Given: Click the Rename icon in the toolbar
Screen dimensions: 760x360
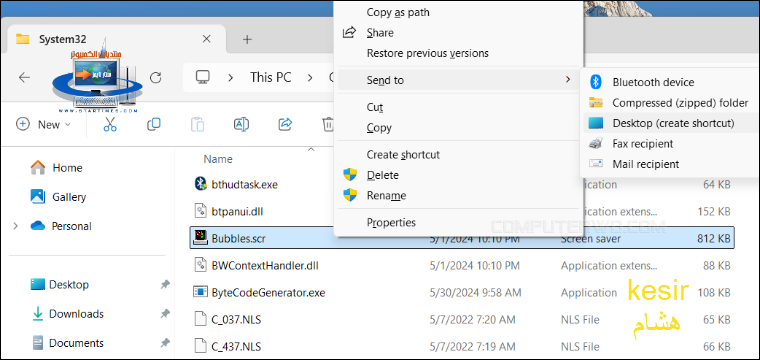Looking at the screenshot, I should click(x=241, y=125).
